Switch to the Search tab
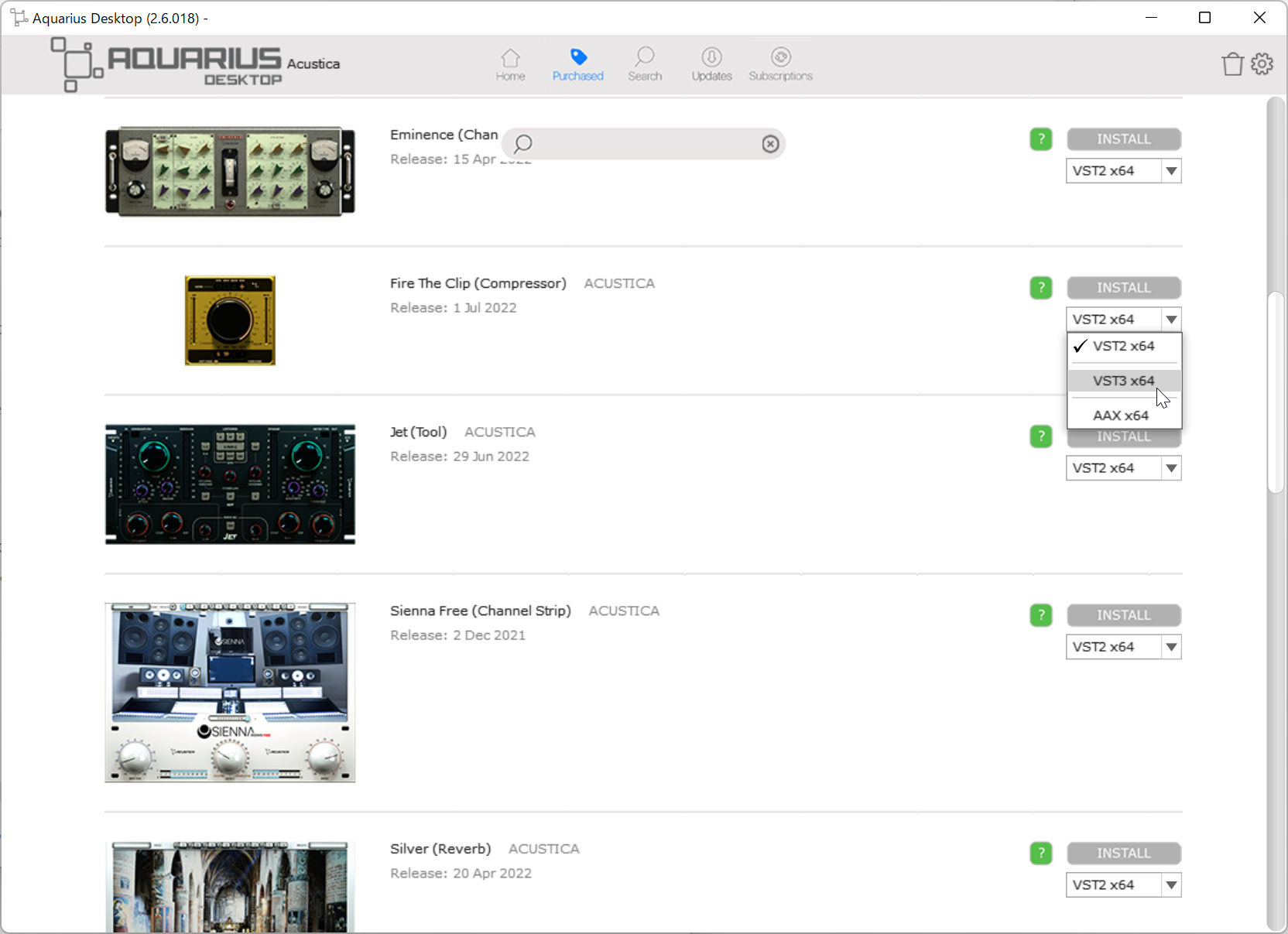The height and width of the screenshot is (934, 1288). [645, 64]
